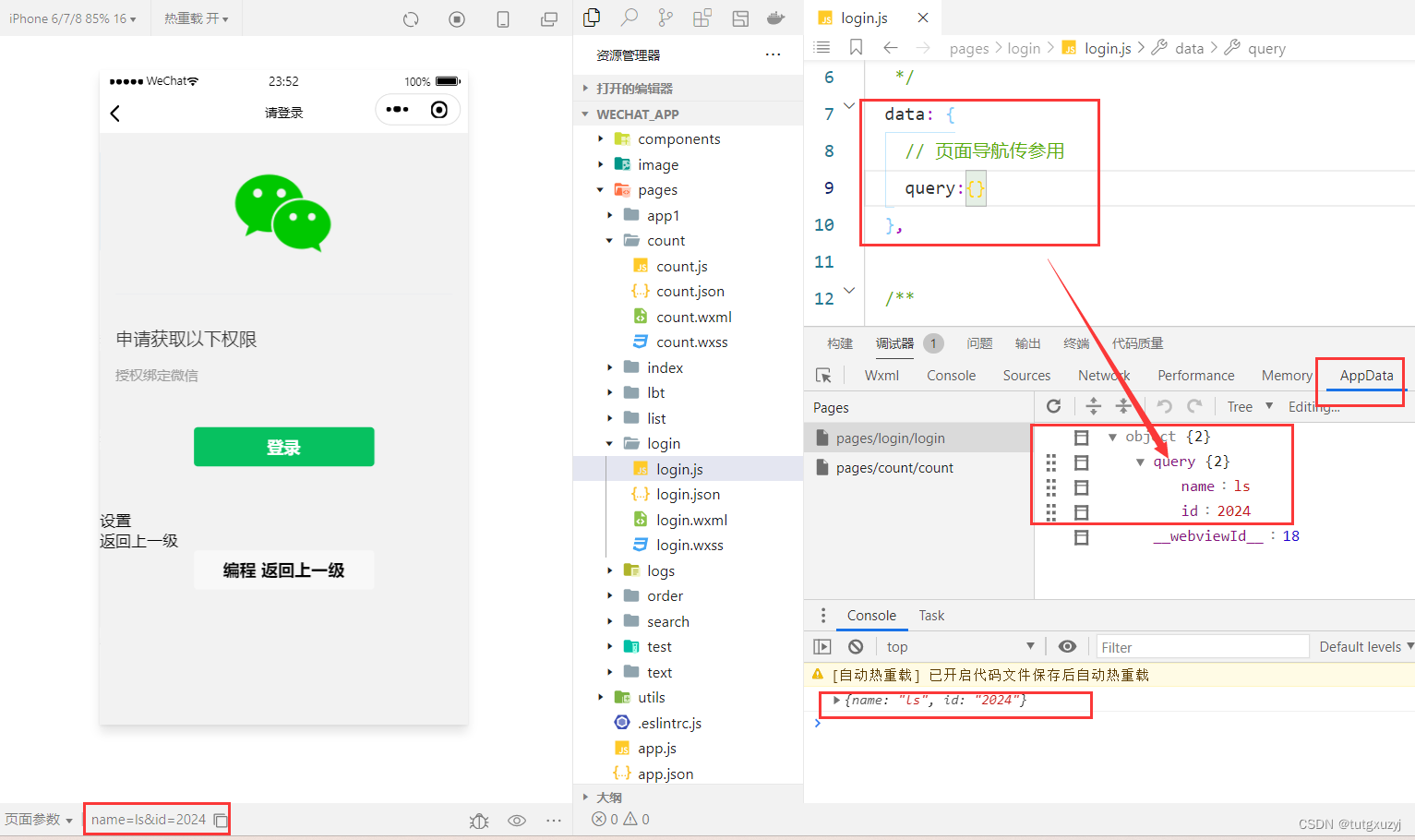This screenshot has height=840, width=1415.
Task: Click the console Filter input field
Action: [1202, 647]
